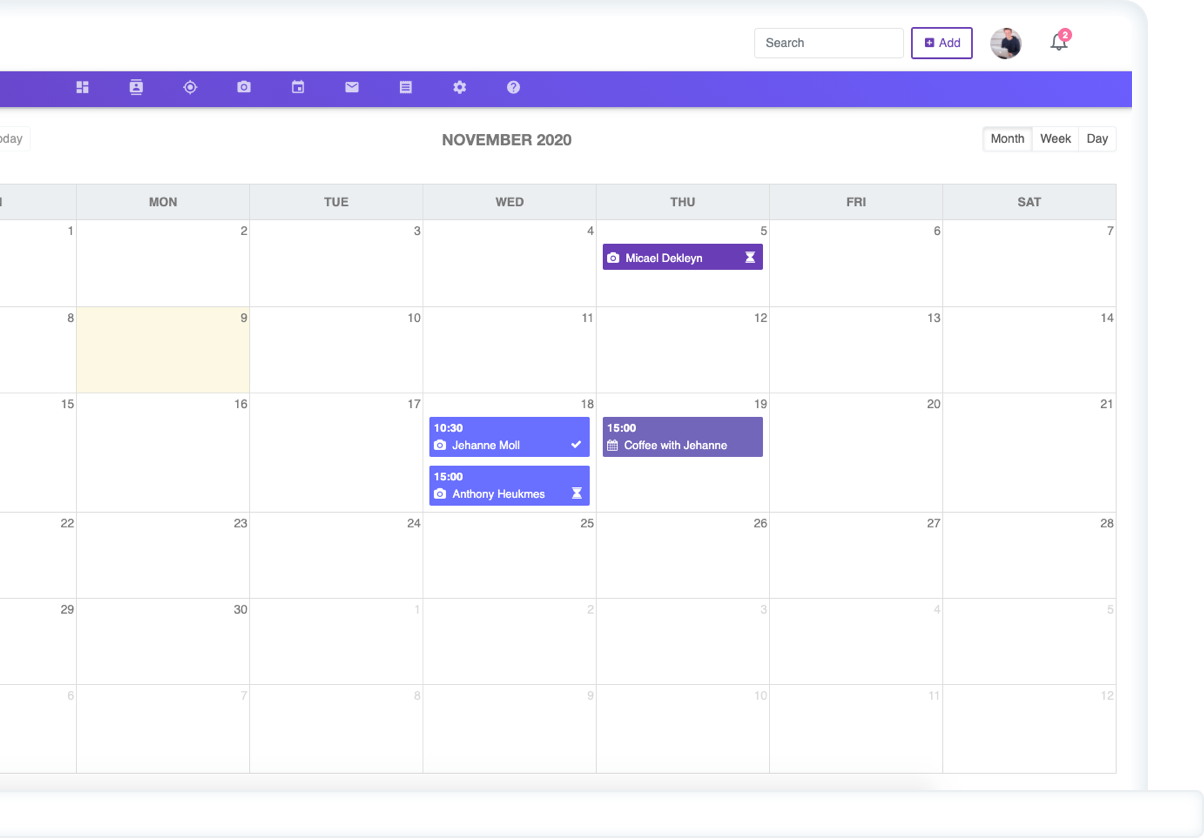The width and height of the screenshot is (1204, 838).
Task: Open the Coffee with Jehanne event
Action: pos(682,437)
